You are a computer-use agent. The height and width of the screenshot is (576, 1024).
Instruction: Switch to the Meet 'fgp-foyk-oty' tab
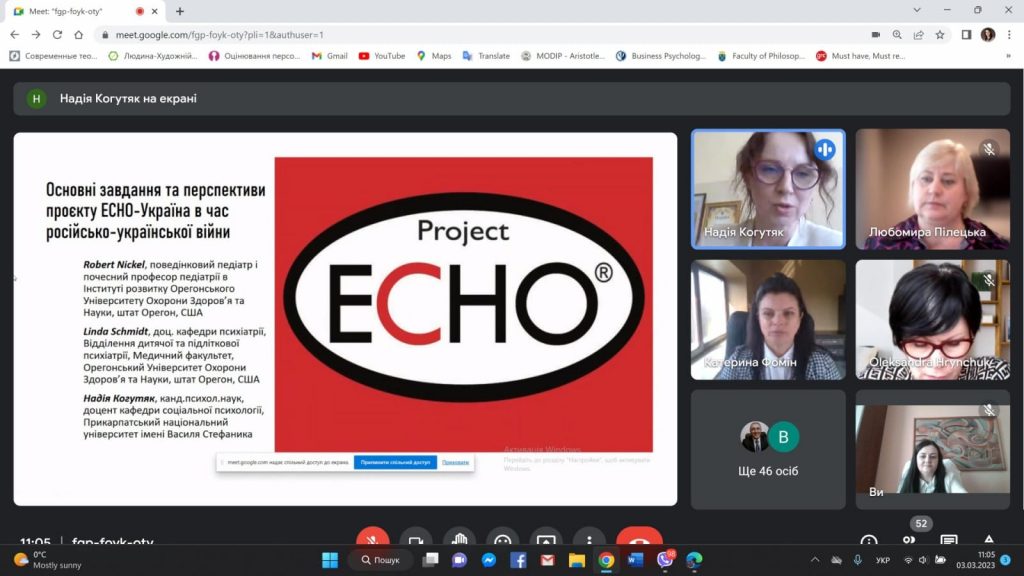(75, 11)
